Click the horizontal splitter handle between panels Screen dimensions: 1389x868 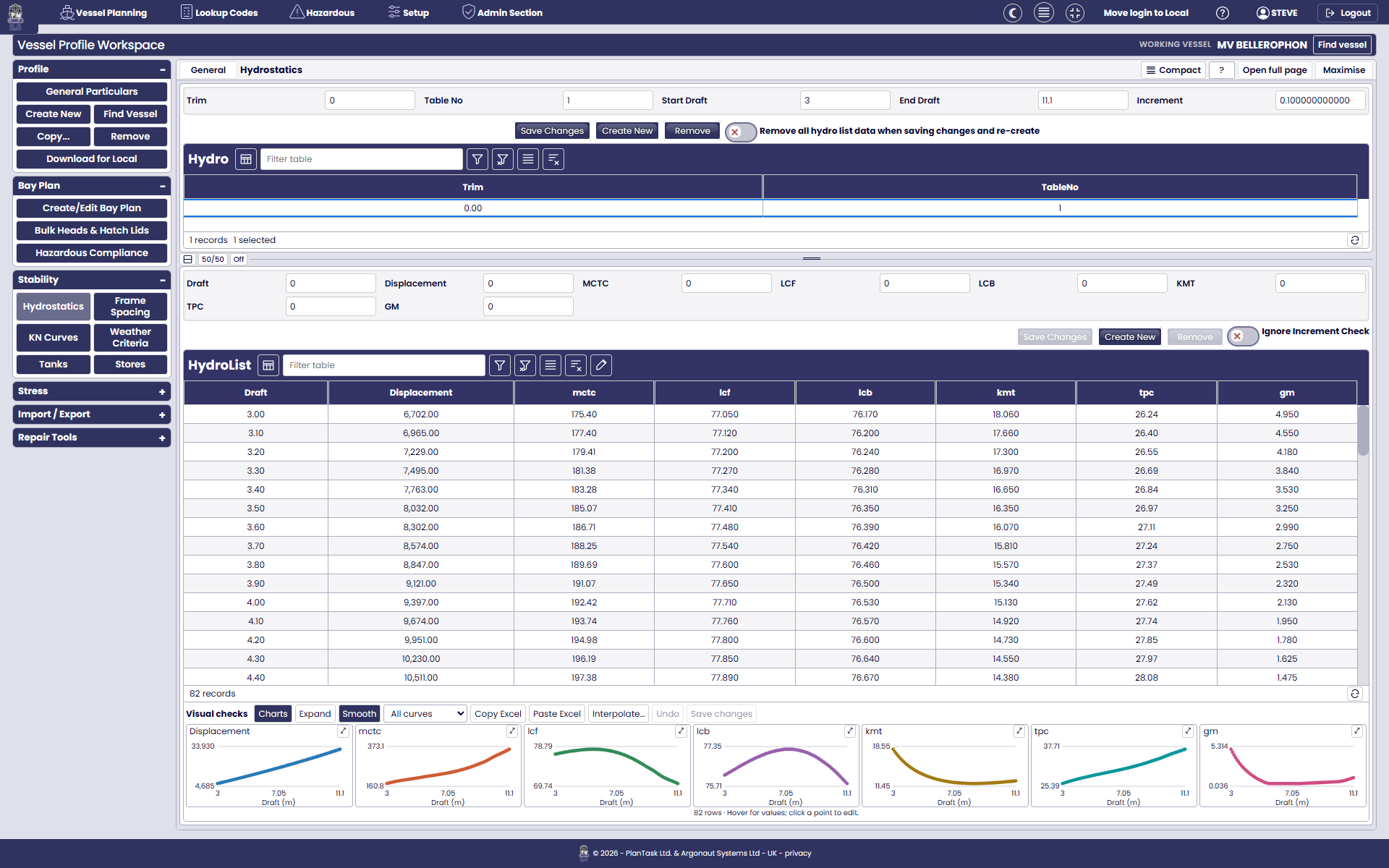coord(812,258)
